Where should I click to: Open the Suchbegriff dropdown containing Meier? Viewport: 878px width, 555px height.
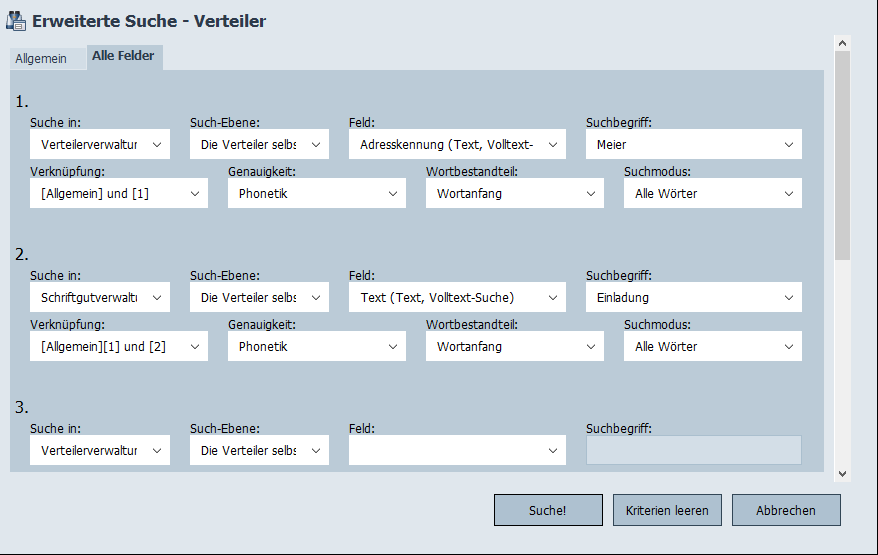tap(693, 145)
